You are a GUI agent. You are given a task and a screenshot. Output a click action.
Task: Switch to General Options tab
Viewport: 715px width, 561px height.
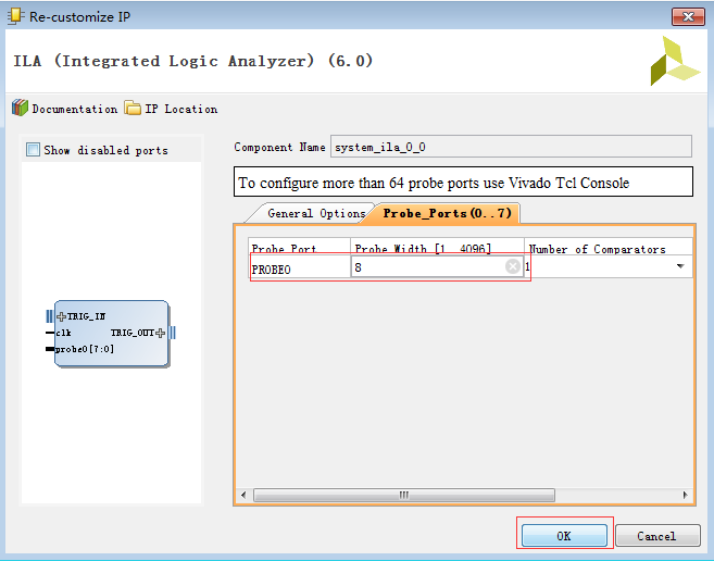(316, 213)
